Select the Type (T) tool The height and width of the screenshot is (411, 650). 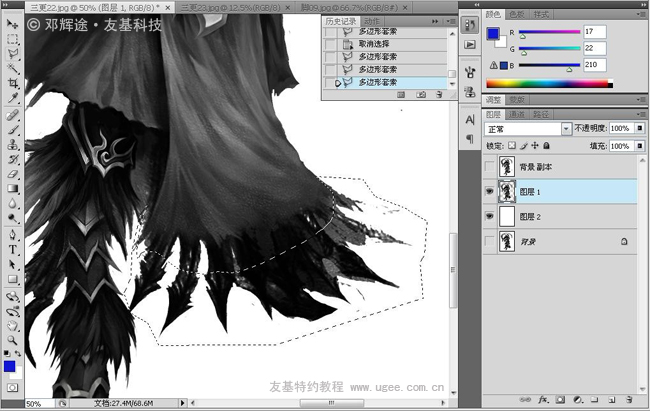click(13, 249)
